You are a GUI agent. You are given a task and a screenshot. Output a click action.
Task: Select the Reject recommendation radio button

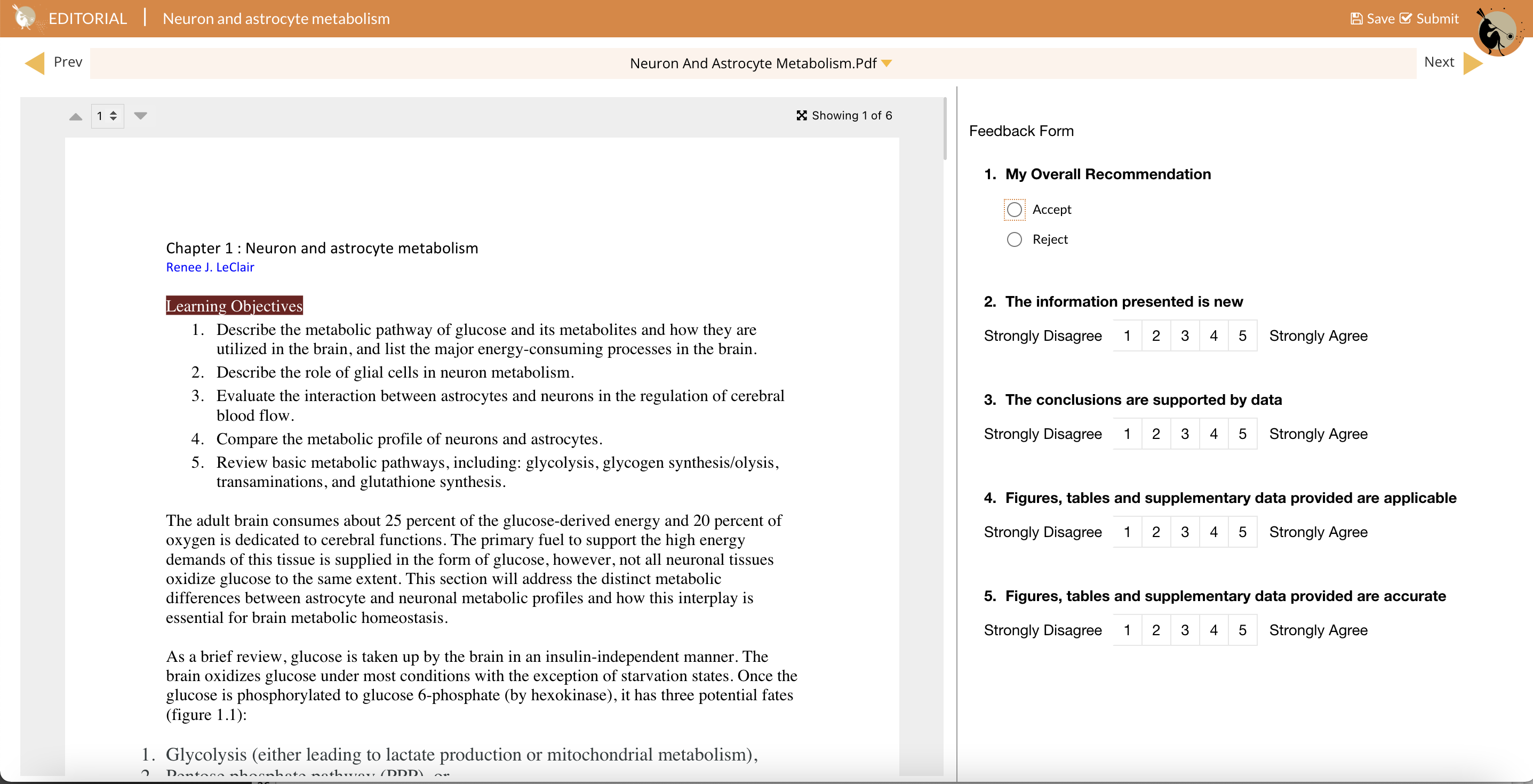pos(1014,239)
